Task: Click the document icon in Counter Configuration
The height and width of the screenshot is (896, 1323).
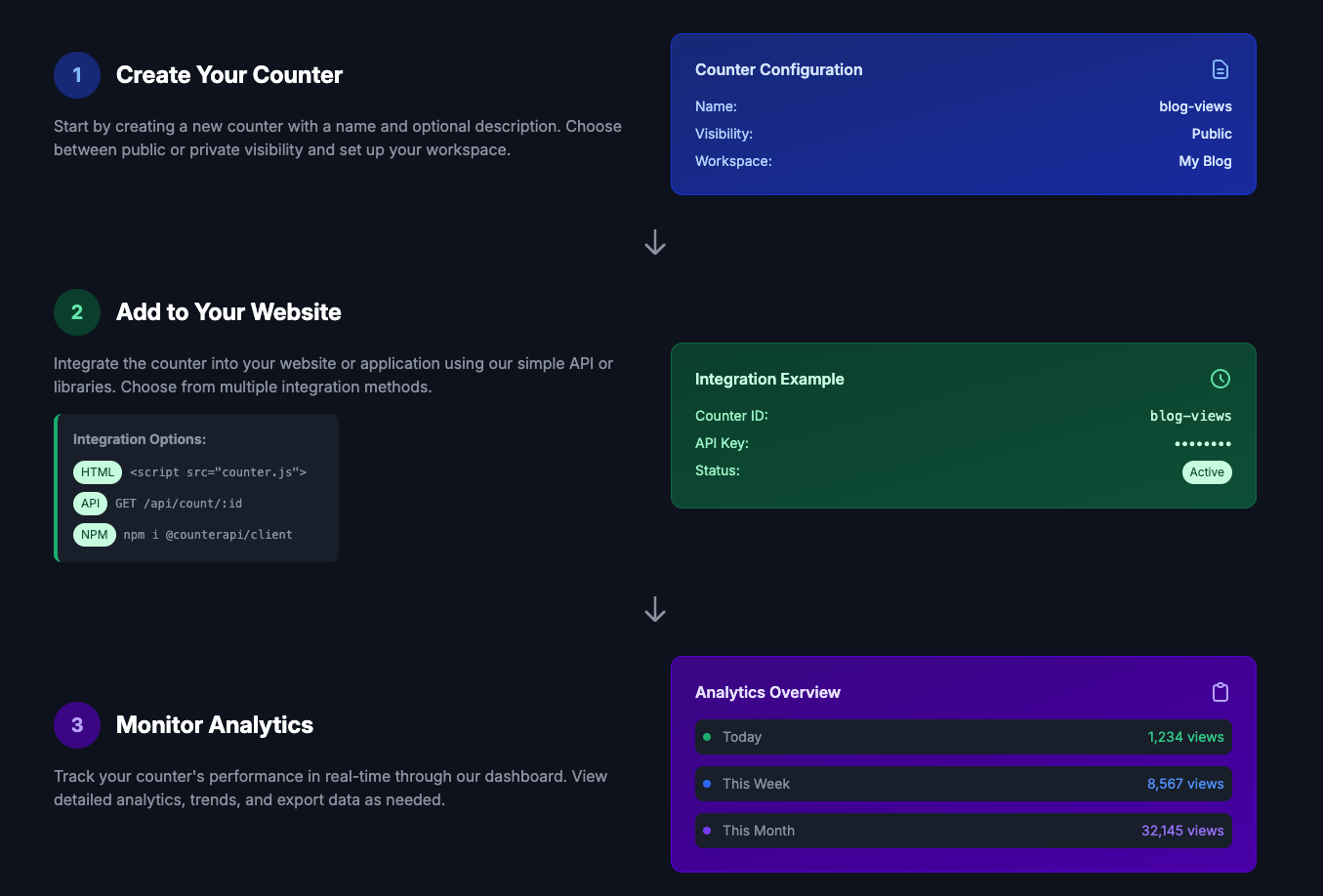Action: tap(1220, 69)
